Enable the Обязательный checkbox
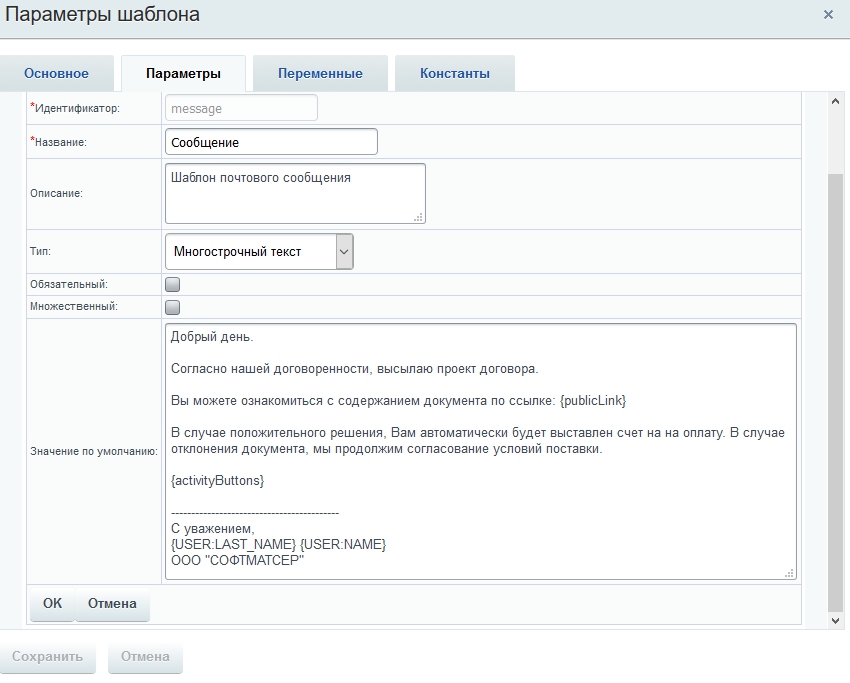This screenshot has height=683, width=850. [173, 285]
